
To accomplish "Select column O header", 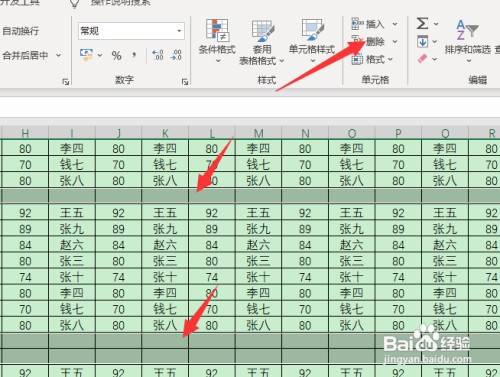I will pos(352,133).
